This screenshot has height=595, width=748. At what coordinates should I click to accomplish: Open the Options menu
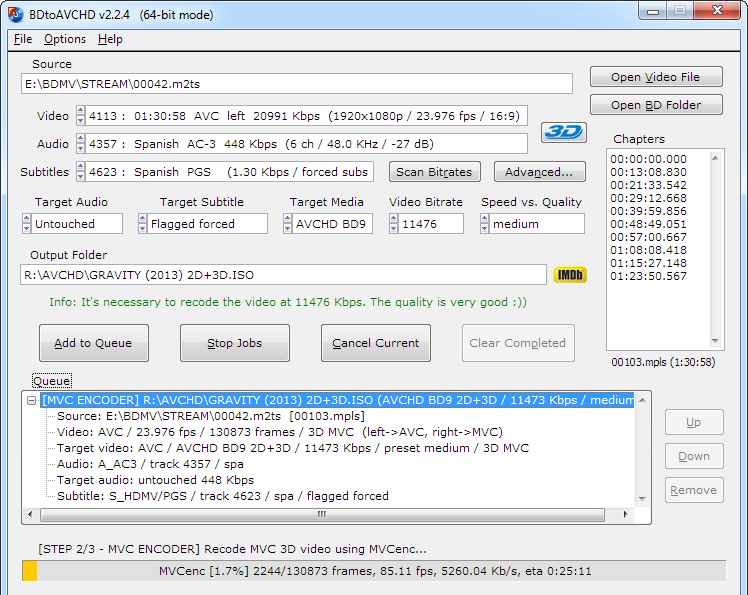click(65, 39)
